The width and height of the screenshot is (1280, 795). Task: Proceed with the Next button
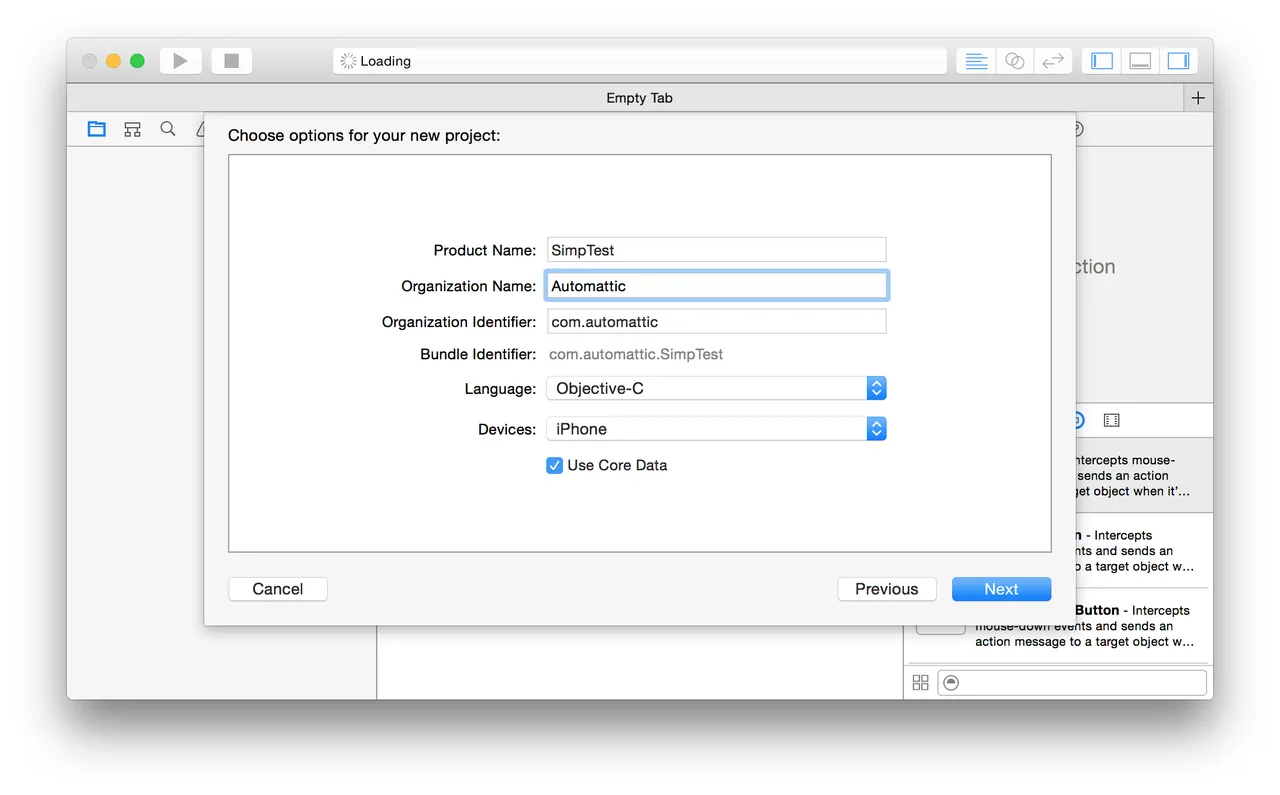click(x=1001, y=589)
